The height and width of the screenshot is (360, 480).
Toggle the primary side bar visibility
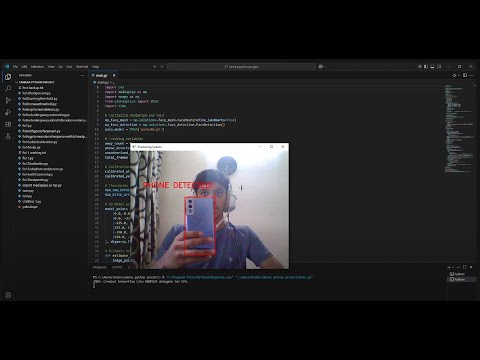426,67
